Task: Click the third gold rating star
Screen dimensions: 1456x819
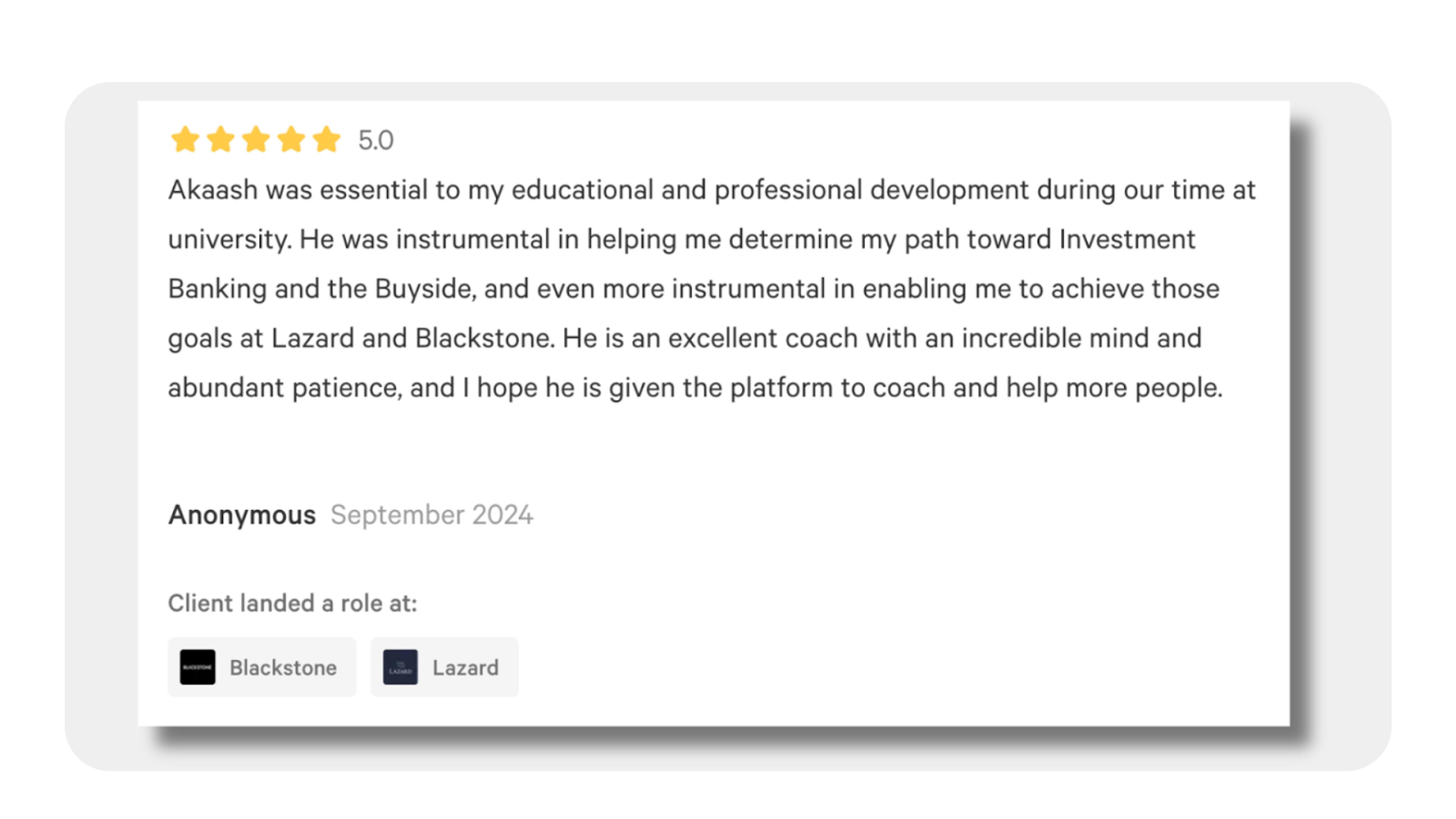Action: coord(256,140)
